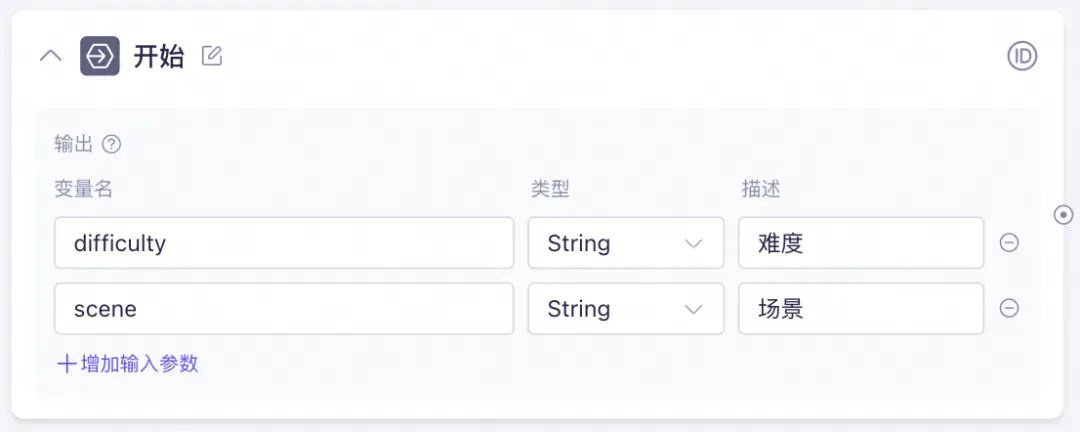Remove the difficulty variable row
Viewport: 1080px width, 432px height.
click(x=1009, y=243)
